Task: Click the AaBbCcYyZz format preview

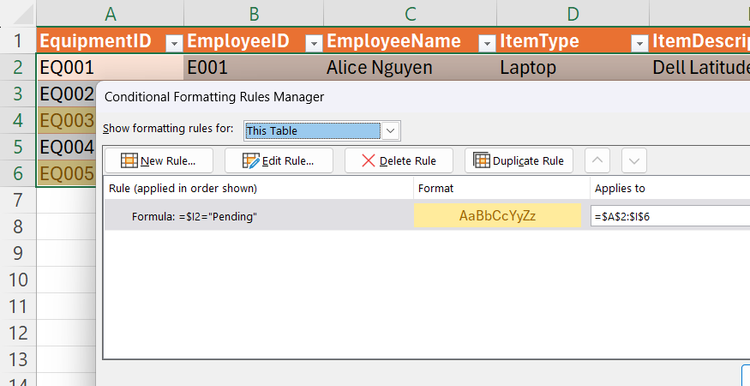Action: tap(497, 216)
